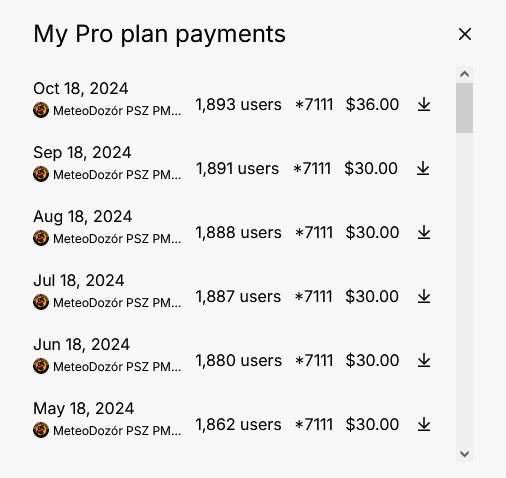
Task: Download the Jul 18, 2024 invoice
Action: (x=424, y=296)
